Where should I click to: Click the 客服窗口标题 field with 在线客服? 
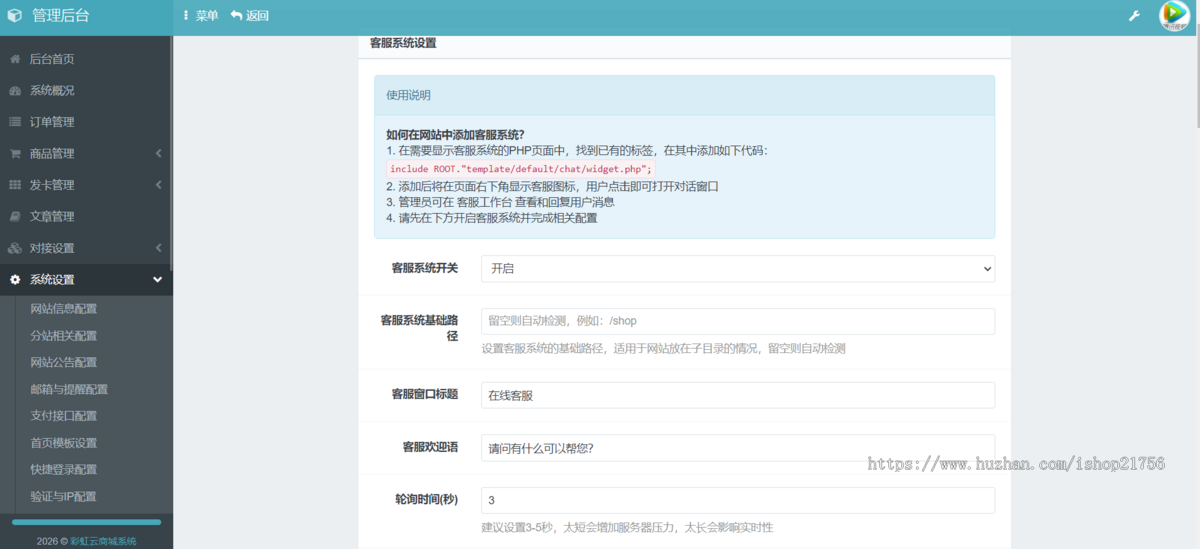(738, 395)
